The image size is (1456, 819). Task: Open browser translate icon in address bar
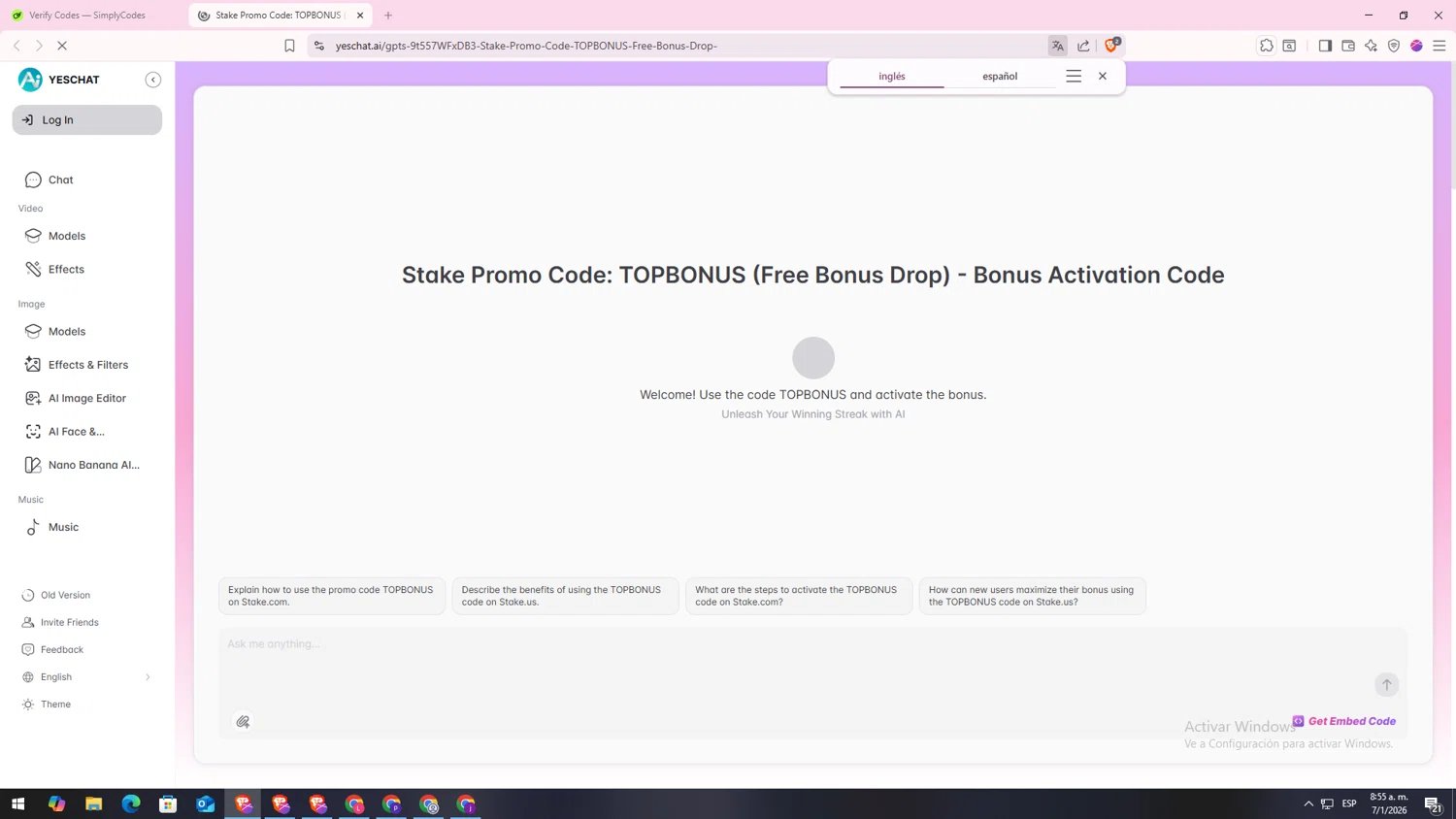pos(1057,46)
